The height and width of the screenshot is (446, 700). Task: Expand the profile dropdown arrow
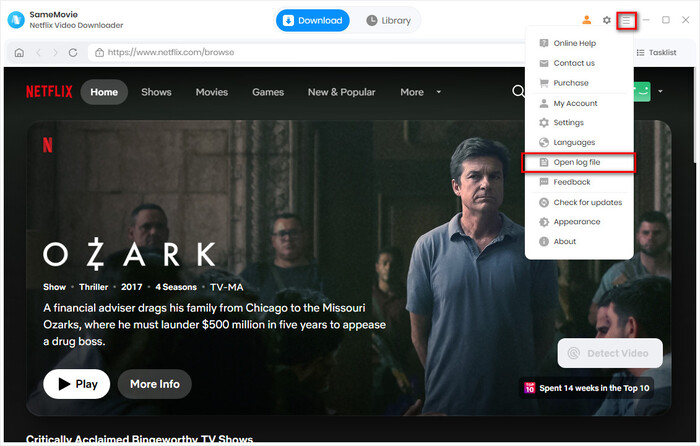pyautogui.click(x=660, y=92)
